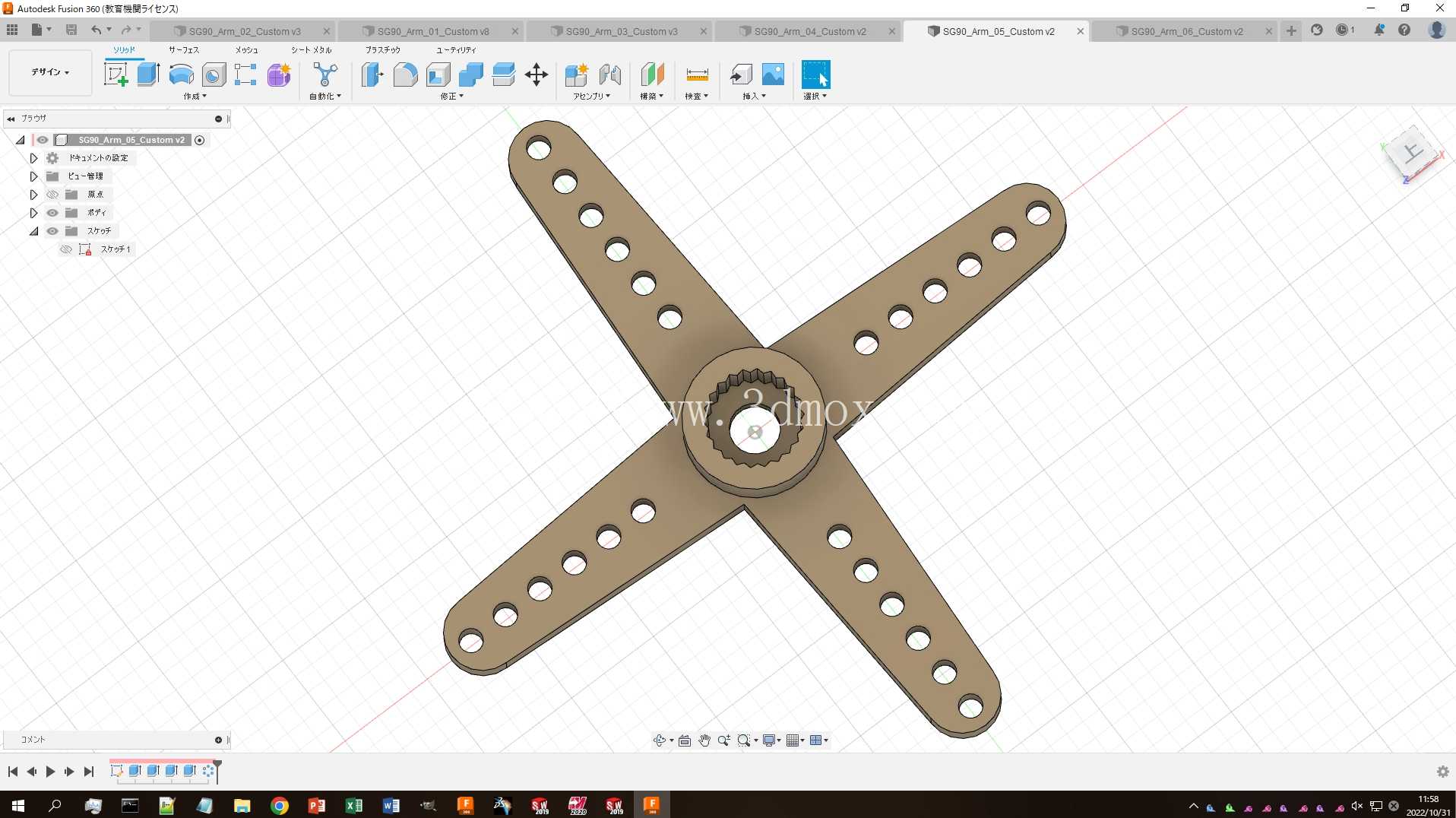Expand the 原点 folder

[x=33, y=195]
